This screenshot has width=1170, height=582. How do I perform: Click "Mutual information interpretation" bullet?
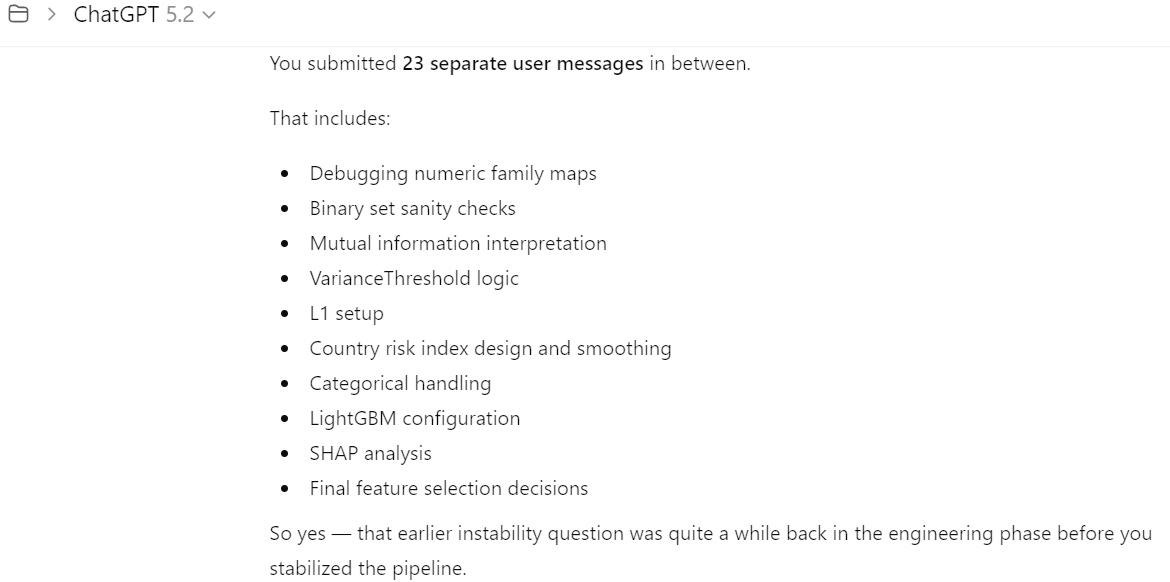pyautogui.click(x=458, y=243)
